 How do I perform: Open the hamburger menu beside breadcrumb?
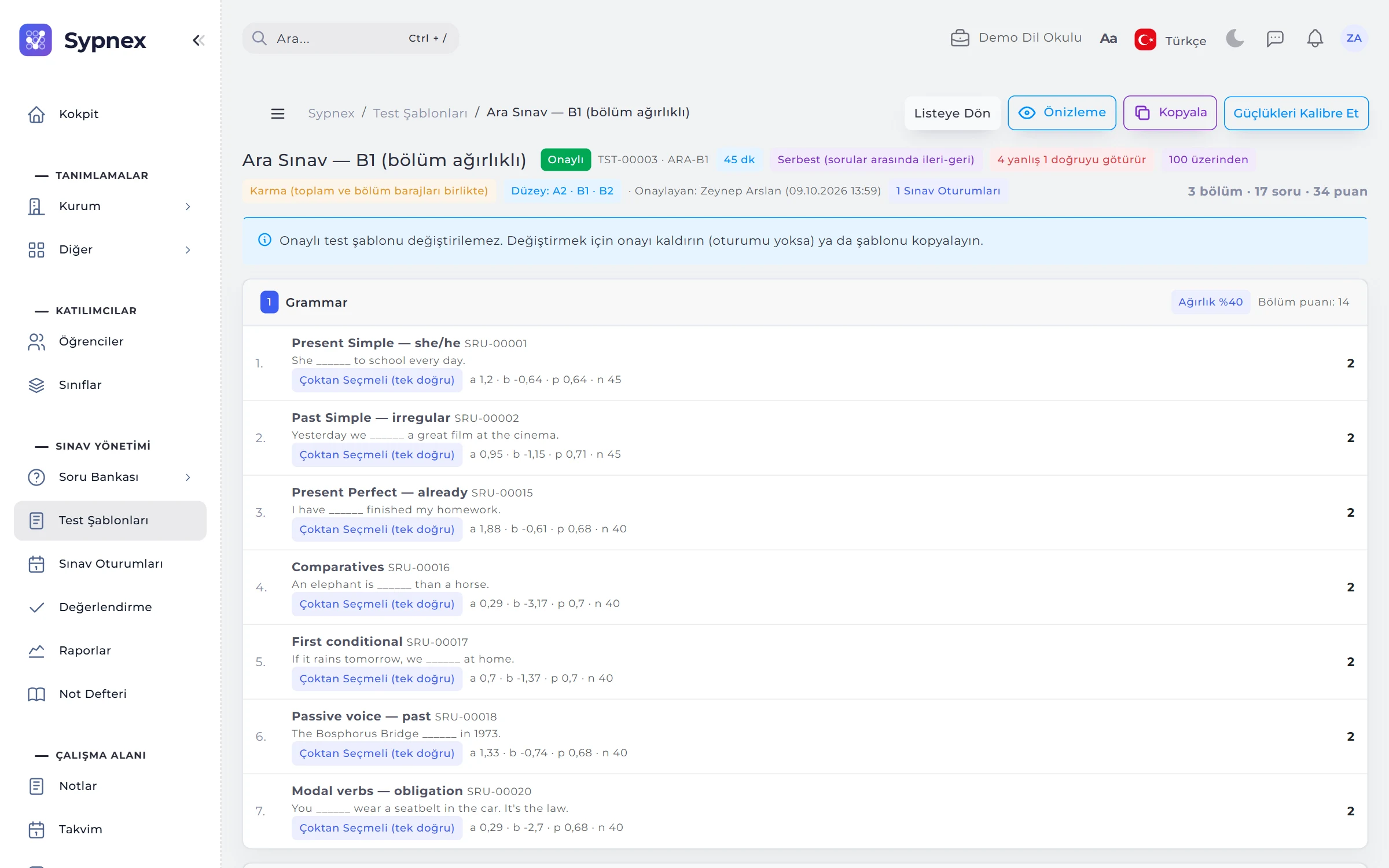(278, 113)
